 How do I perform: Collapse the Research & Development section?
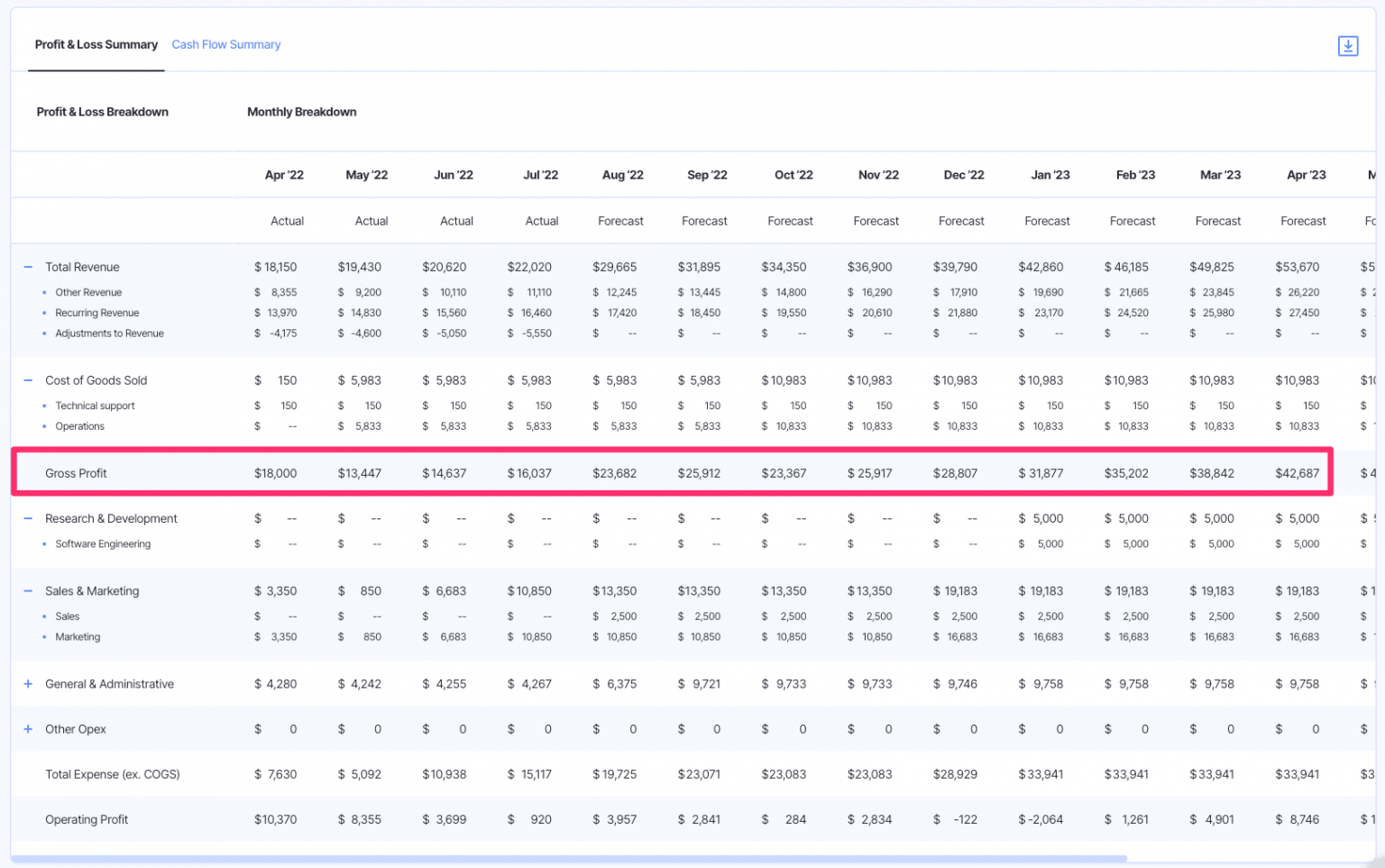click(27, 518)
